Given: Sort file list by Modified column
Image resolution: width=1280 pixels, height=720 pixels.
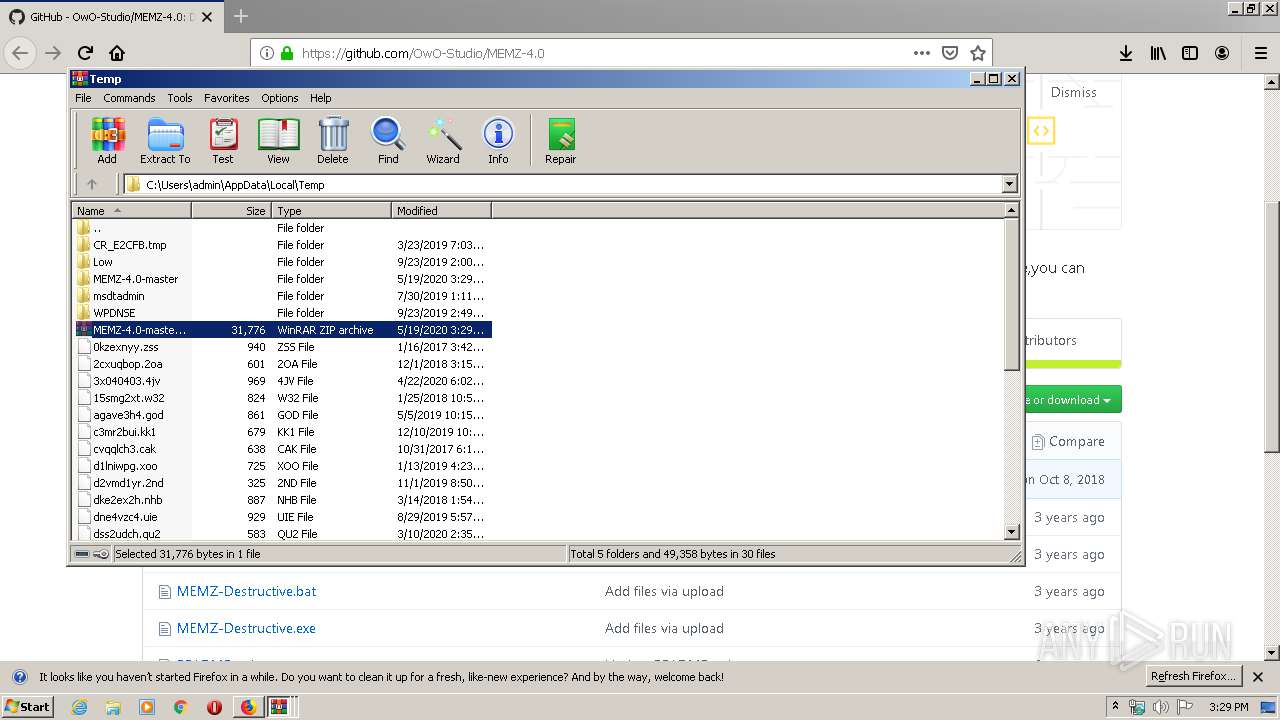Looking at the screenshot, I should click(x=442, y=210).
